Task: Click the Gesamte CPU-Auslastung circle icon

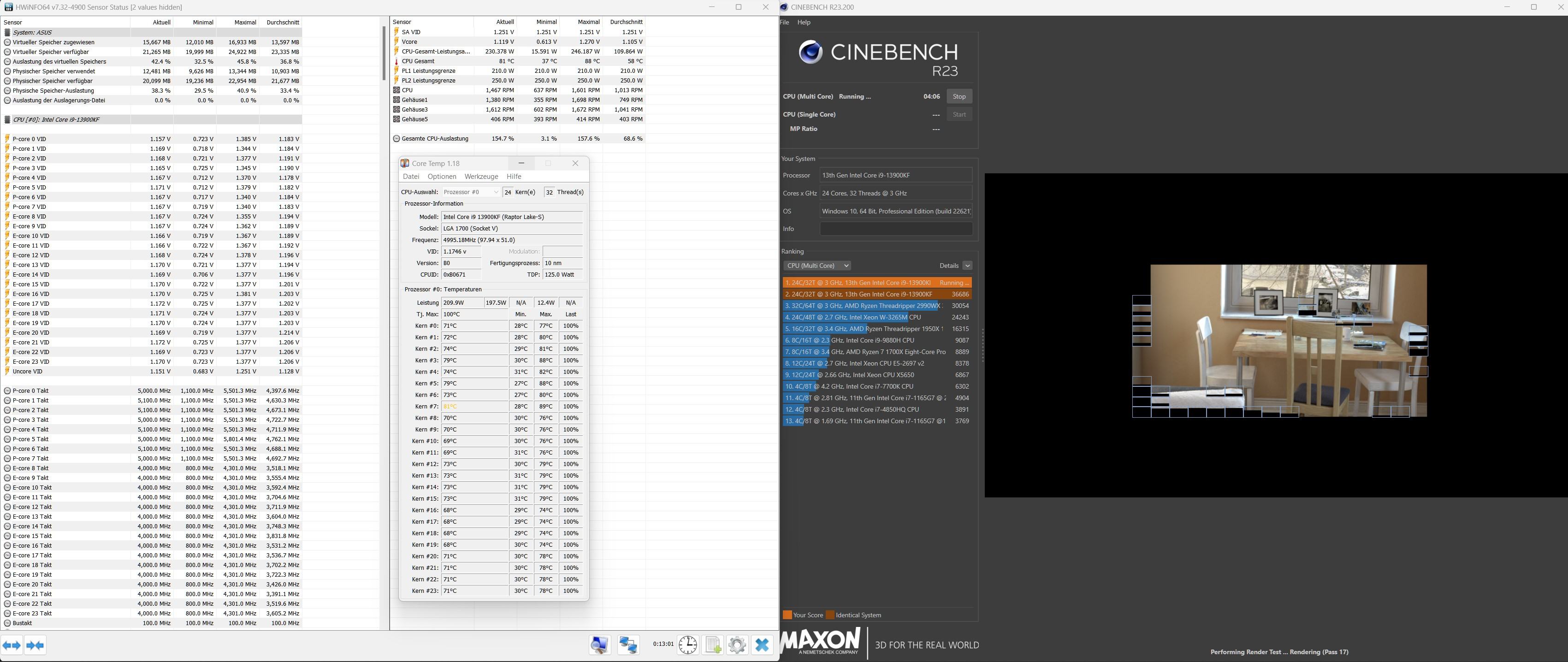Action: tap(397, 139)
